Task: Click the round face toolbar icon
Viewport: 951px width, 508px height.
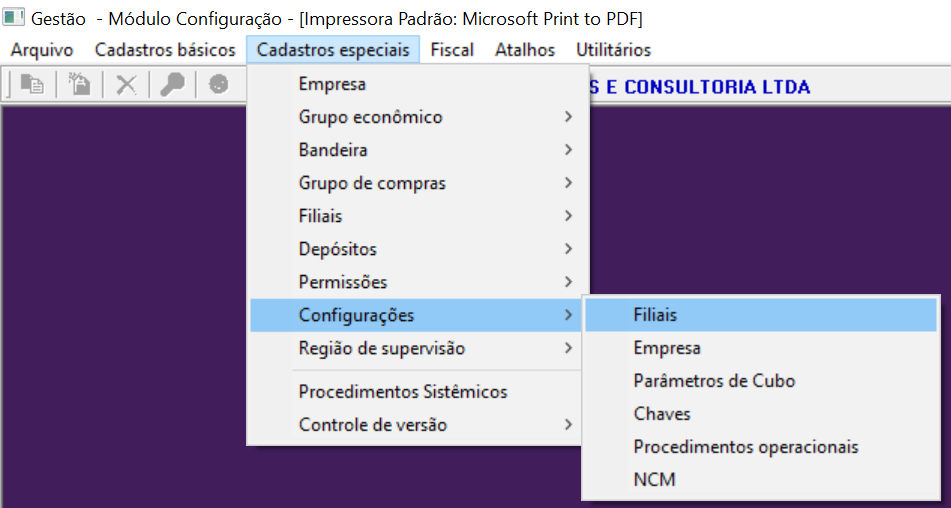Action: pyautogui.click(x=218, y=86)
